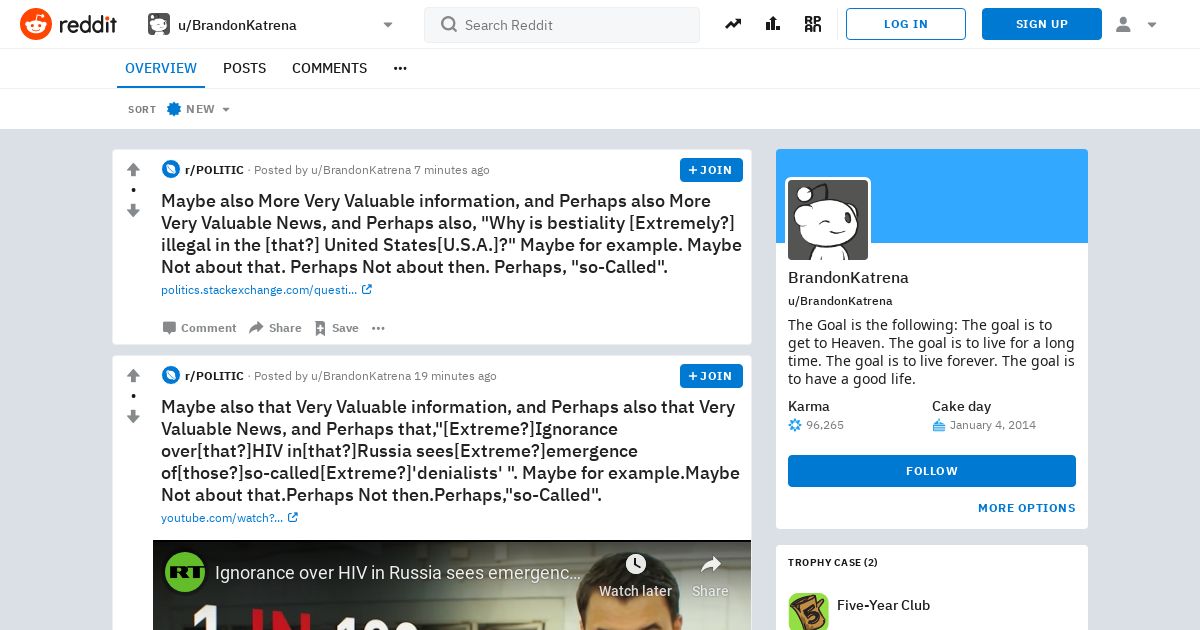
Task: Open the All bar-chart icon in header
Action: click(x=773, y=24)
